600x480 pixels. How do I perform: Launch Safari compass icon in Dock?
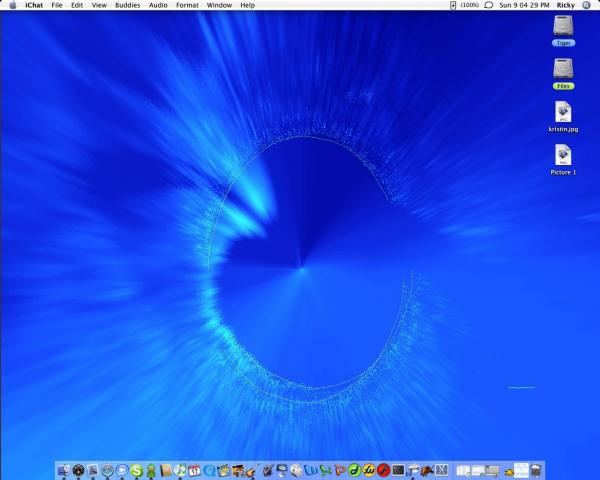point(108,470)
